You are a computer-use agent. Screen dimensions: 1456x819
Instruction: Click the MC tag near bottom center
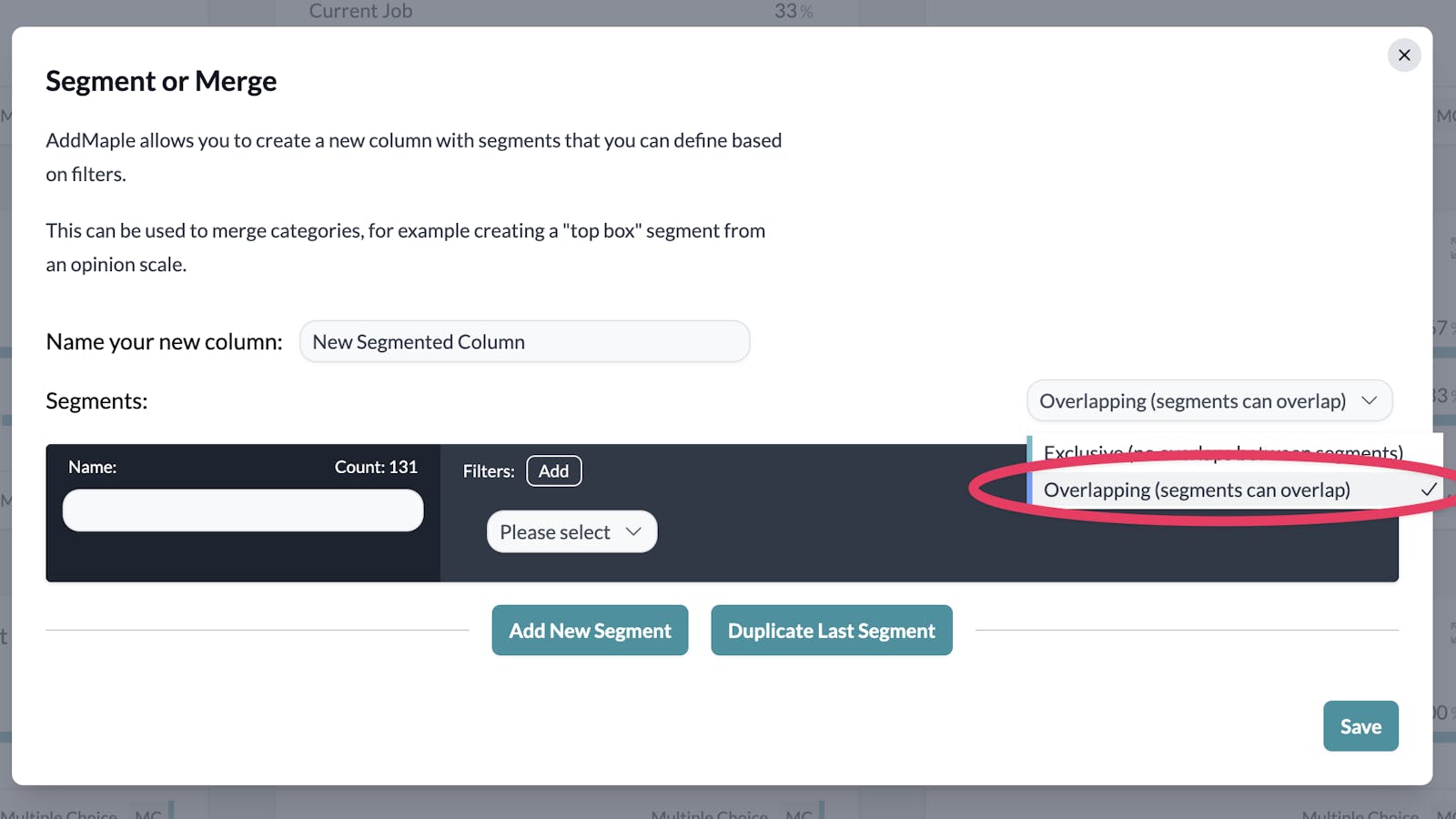tap(800, 814)
